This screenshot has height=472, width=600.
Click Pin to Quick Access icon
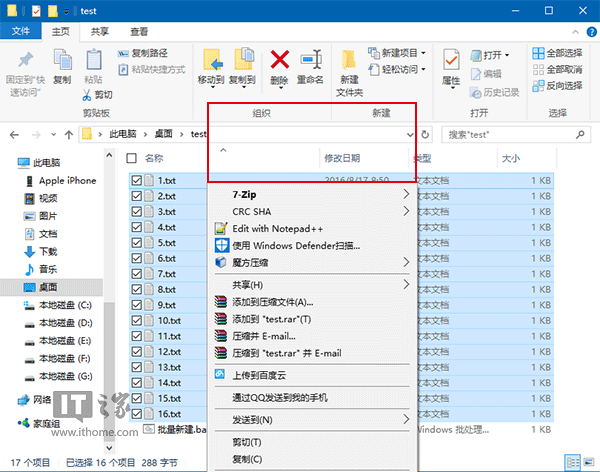(26, 62)
